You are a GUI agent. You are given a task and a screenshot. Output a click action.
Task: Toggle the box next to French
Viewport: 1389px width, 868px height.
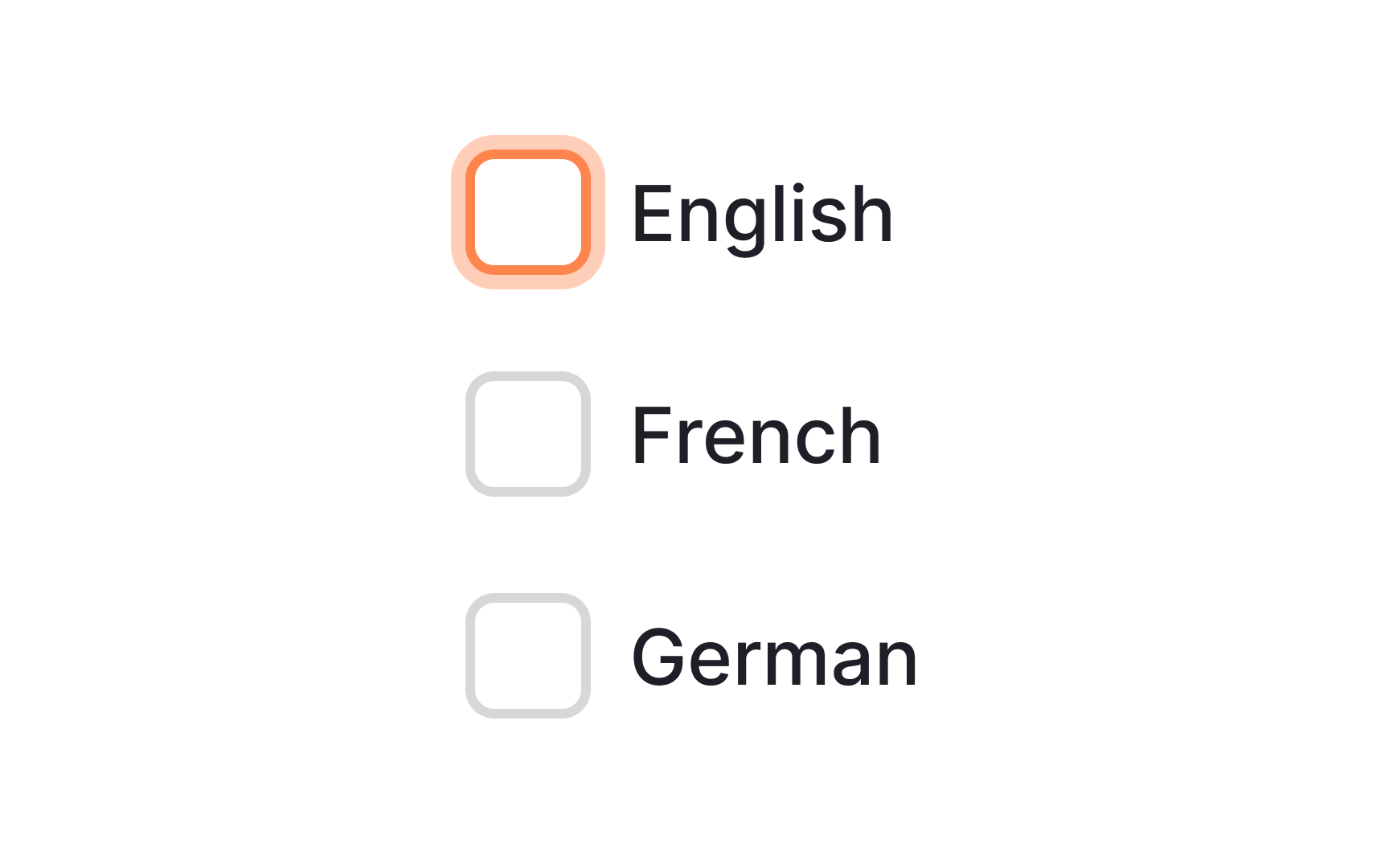(528, 434)
